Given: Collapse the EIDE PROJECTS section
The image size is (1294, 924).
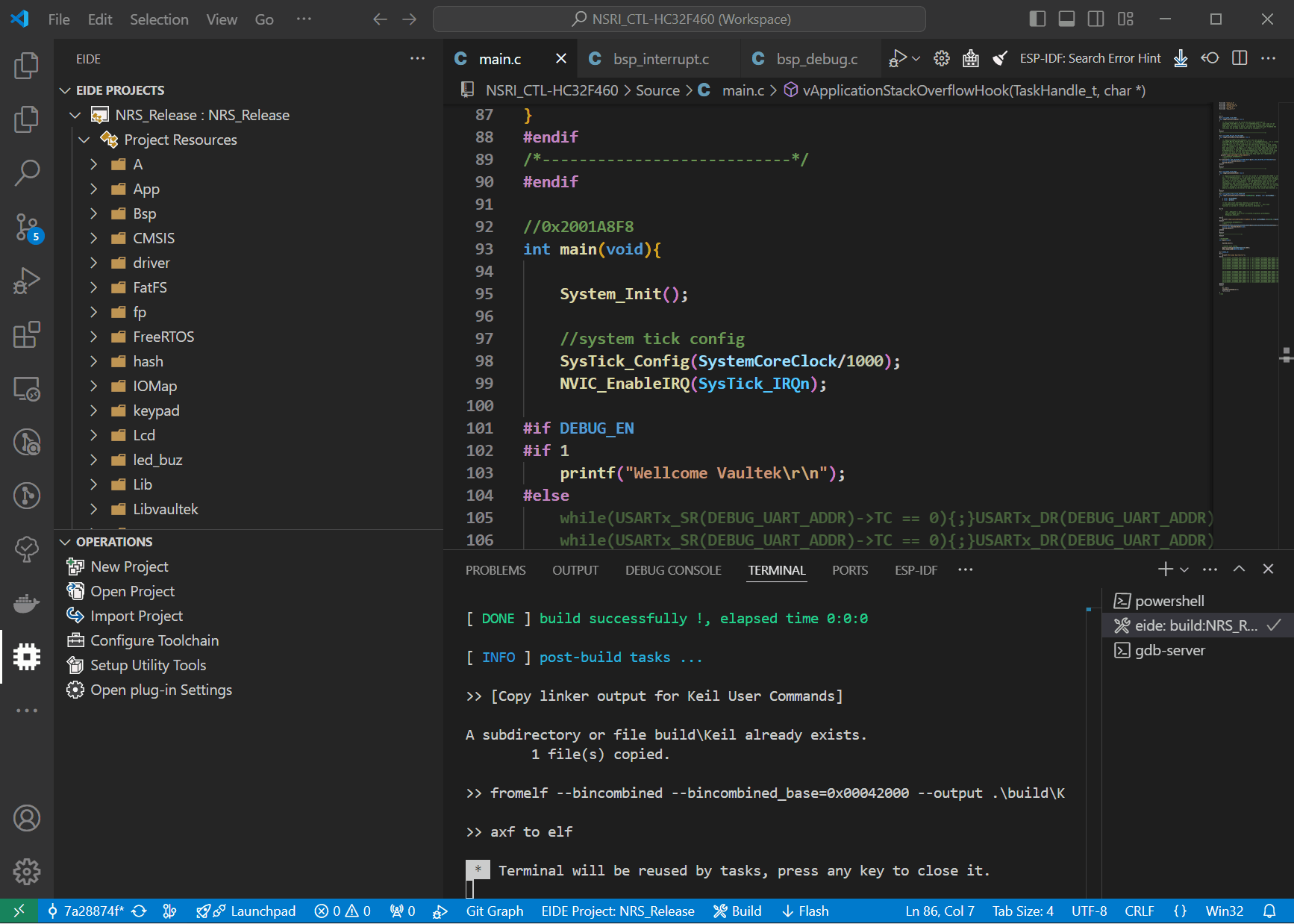Looking at the screenshot, I should [x=65, y=90].
